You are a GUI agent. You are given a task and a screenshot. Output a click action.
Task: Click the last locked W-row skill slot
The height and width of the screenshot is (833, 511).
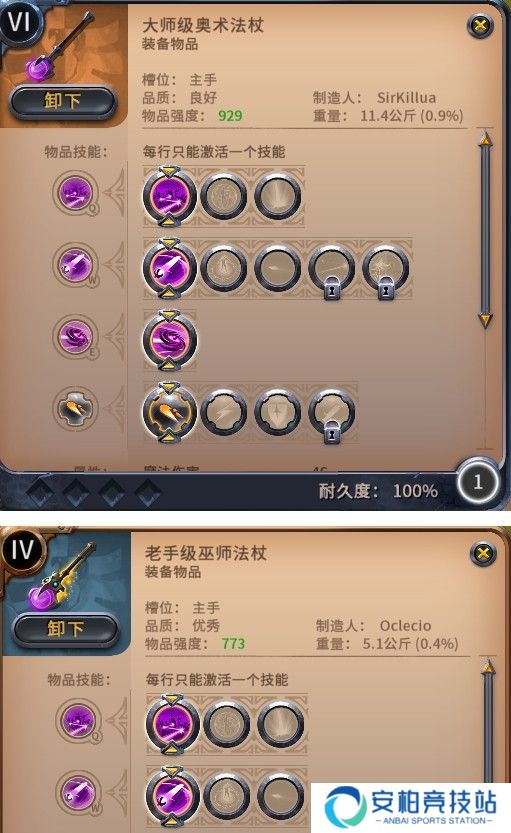click(x=386, y=269)
